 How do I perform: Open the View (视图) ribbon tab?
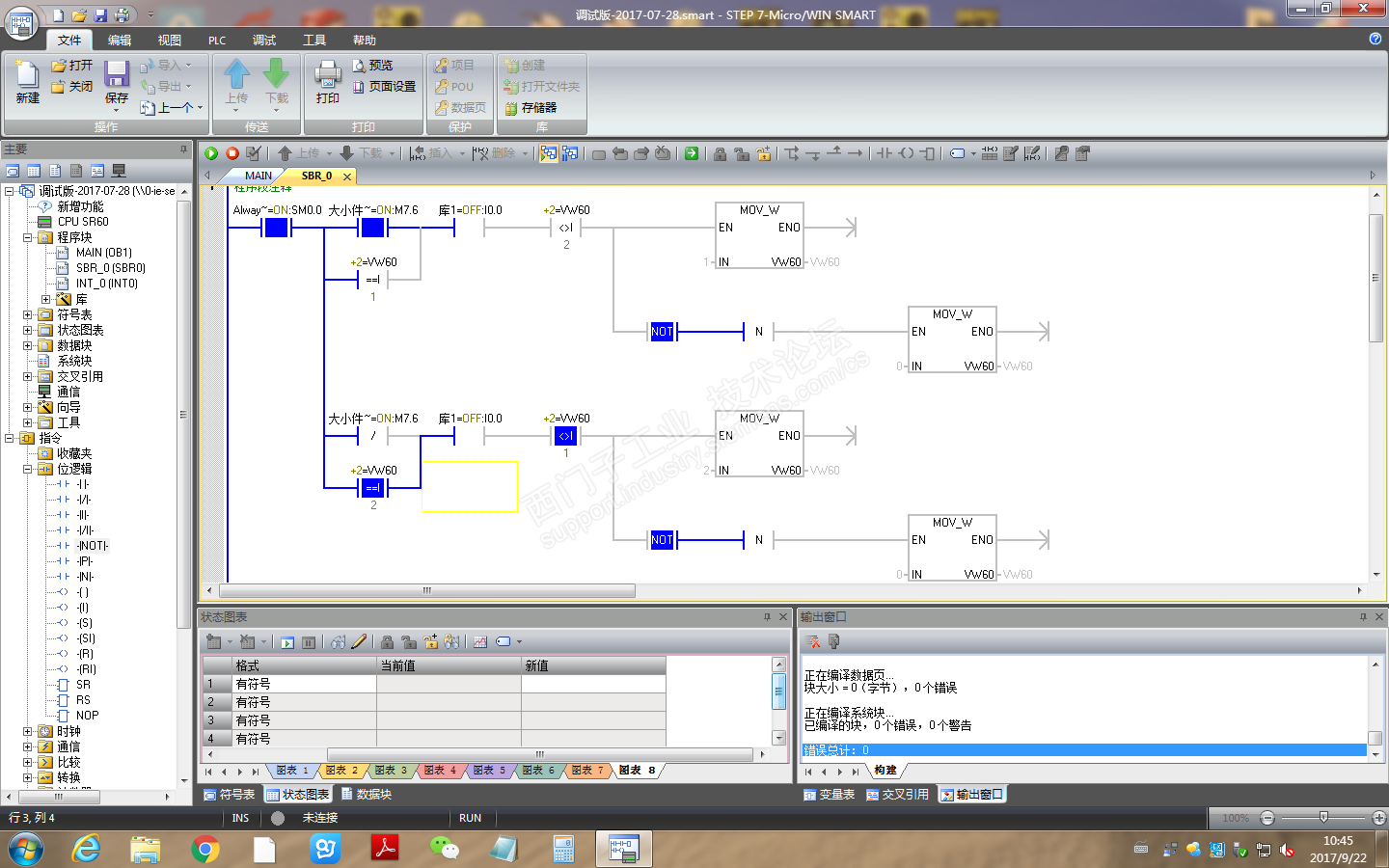[x=169, y=41]
